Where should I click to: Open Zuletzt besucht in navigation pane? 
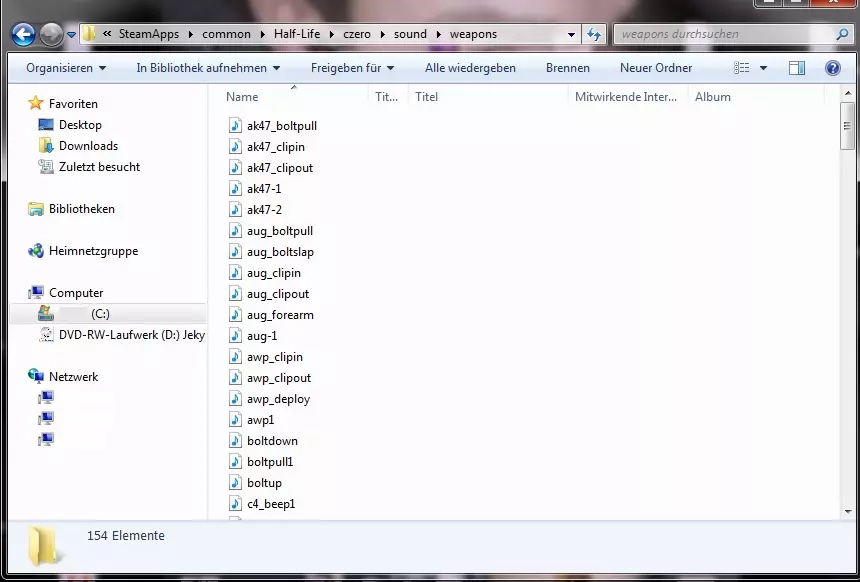coord(99,167)
